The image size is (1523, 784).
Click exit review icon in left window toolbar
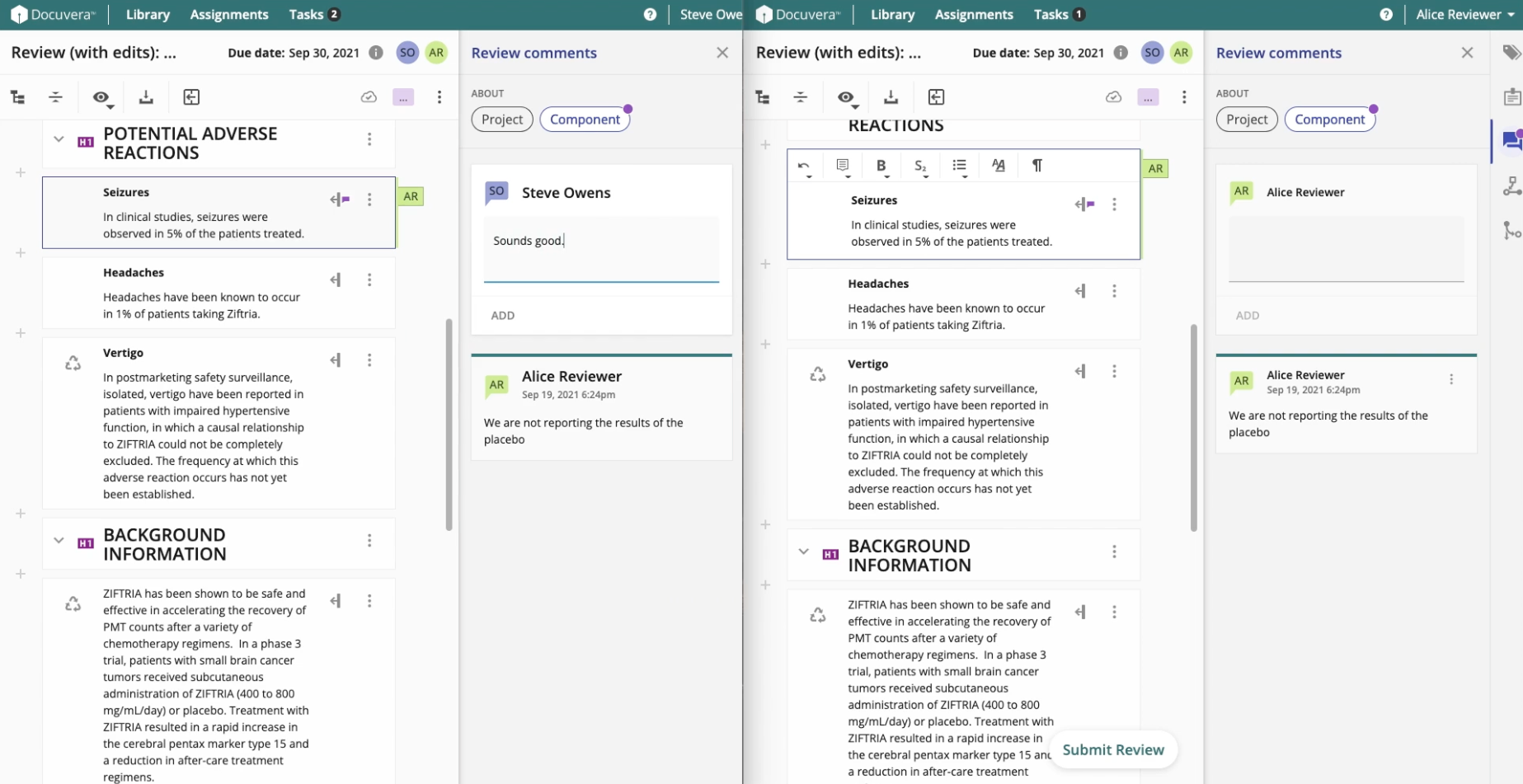click(x=191, y=97)
